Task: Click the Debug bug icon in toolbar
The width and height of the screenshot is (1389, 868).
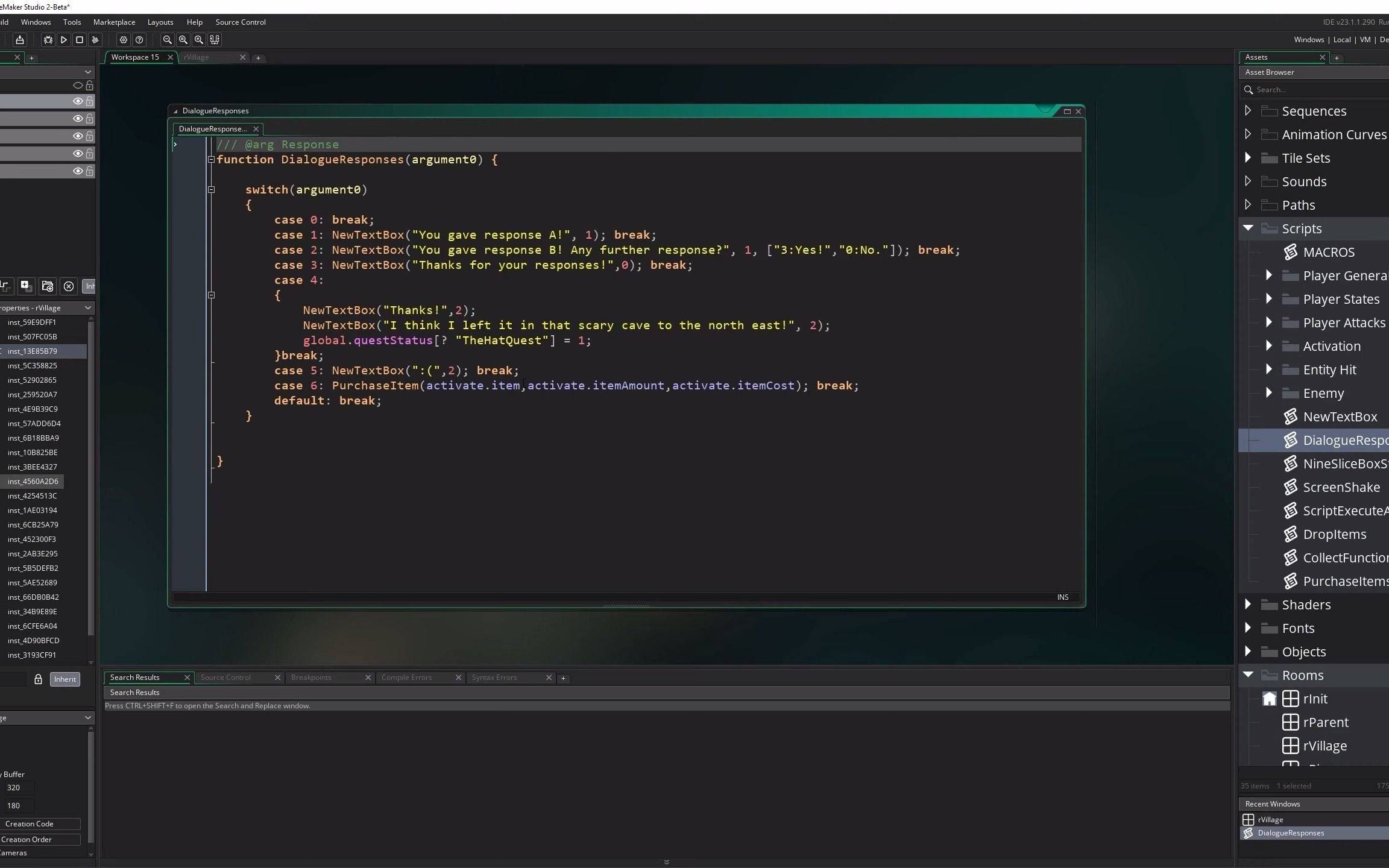Action: 48,40
